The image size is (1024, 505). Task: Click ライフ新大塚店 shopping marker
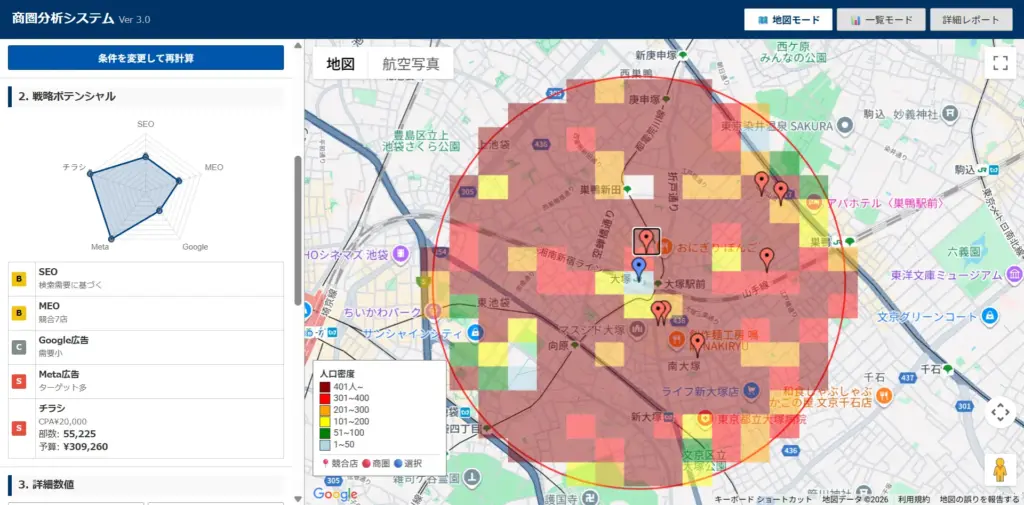752,392
